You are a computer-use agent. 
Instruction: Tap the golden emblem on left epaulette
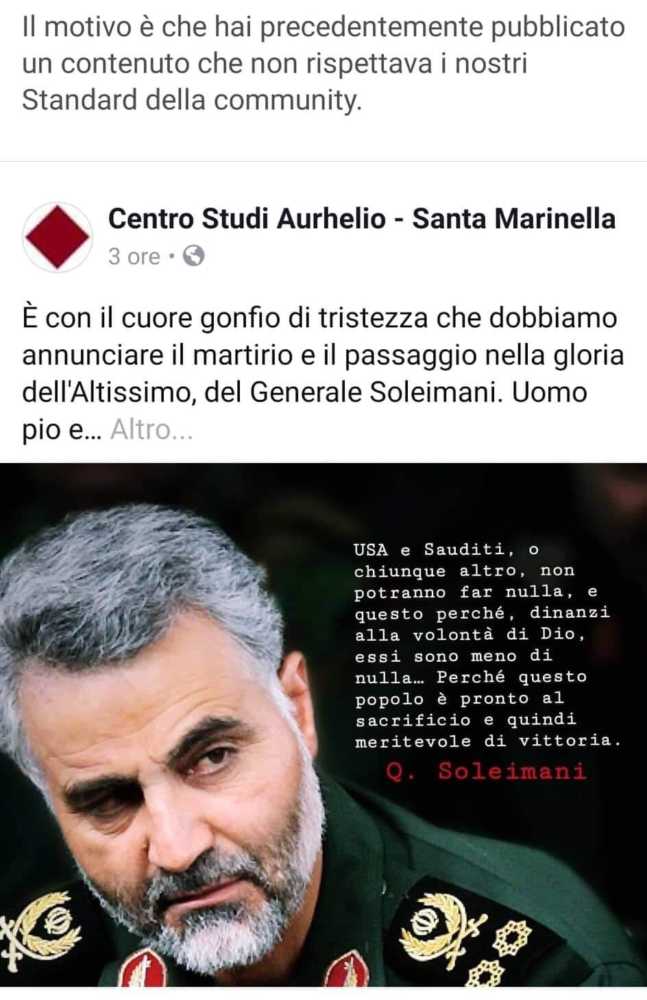click(x=40, y=932)
